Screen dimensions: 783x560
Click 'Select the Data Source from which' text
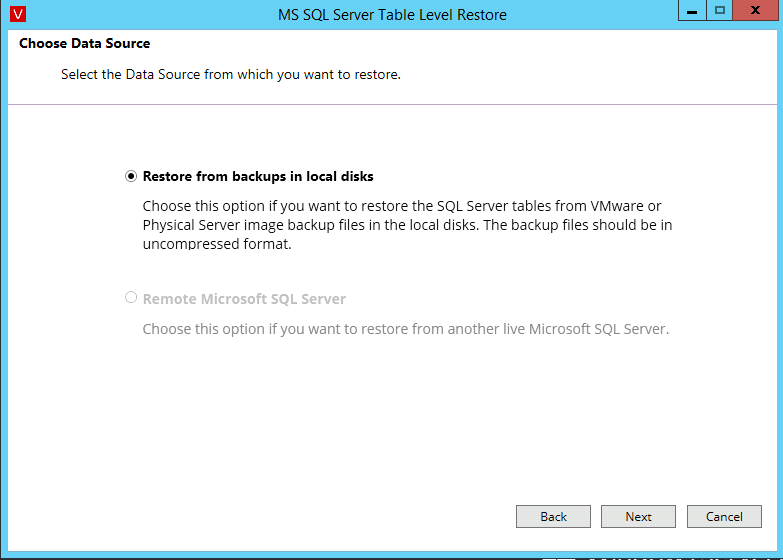click(x=168, y=74)
